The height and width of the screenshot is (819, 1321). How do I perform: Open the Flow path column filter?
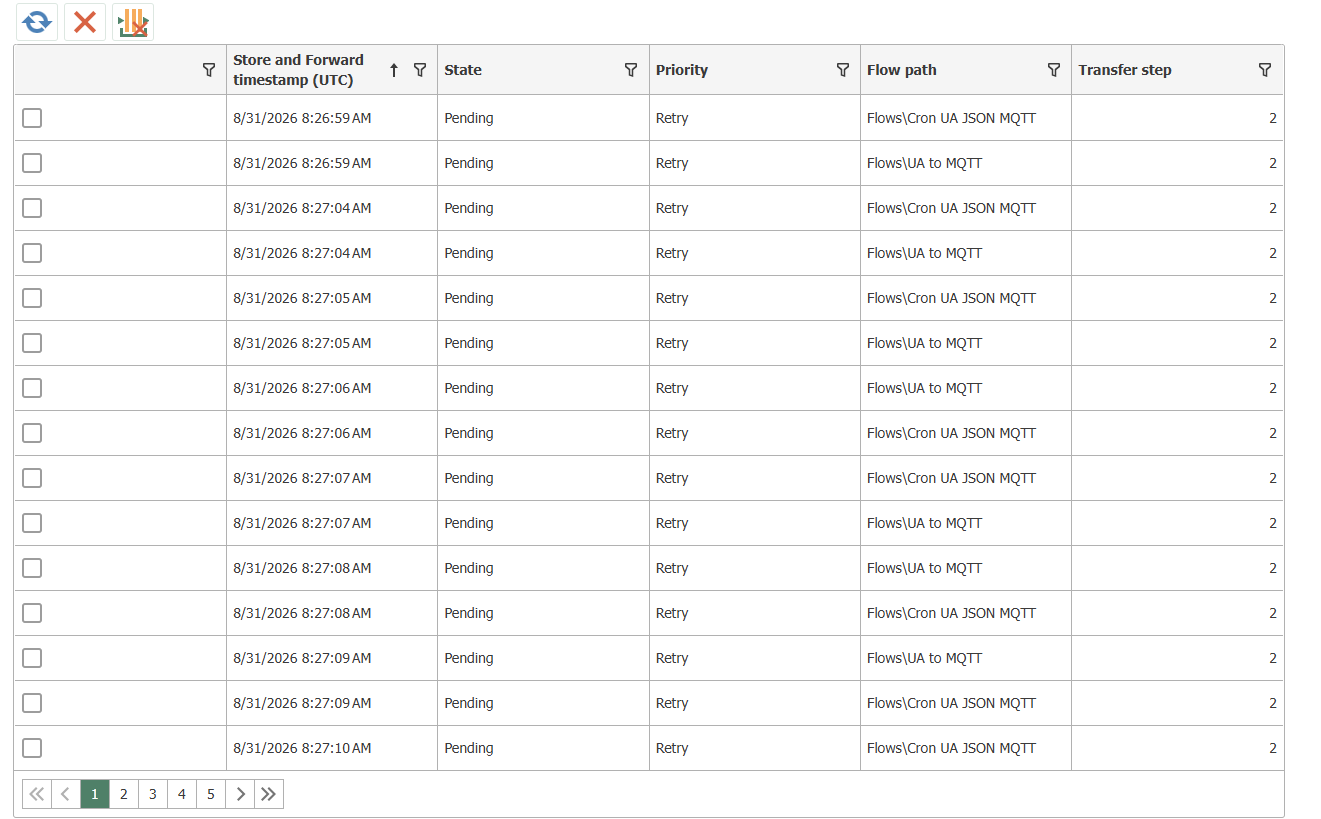tap(1054, 70)
